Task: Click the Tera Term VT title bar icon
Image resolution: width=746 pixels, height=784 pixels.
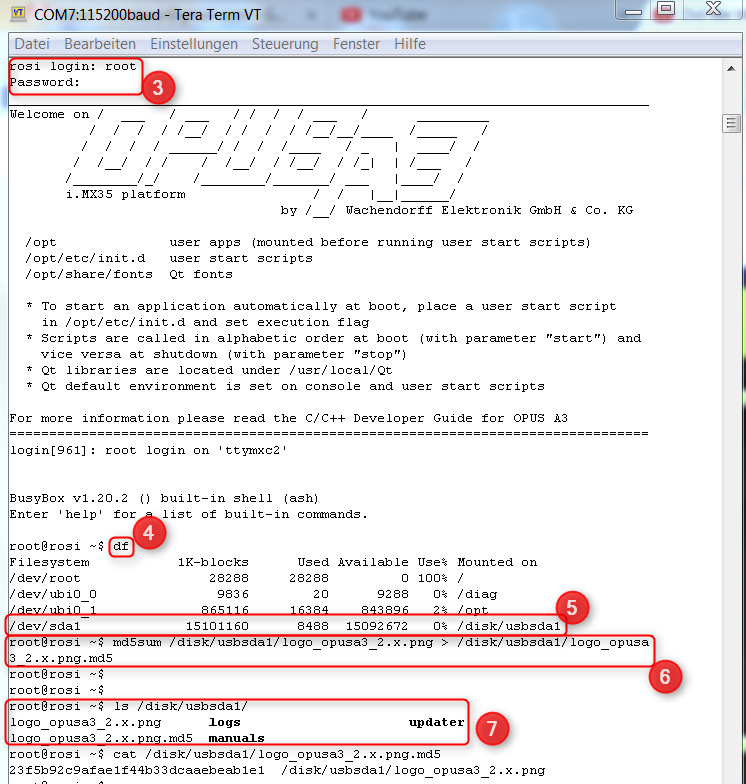Action: click(18, 14)
